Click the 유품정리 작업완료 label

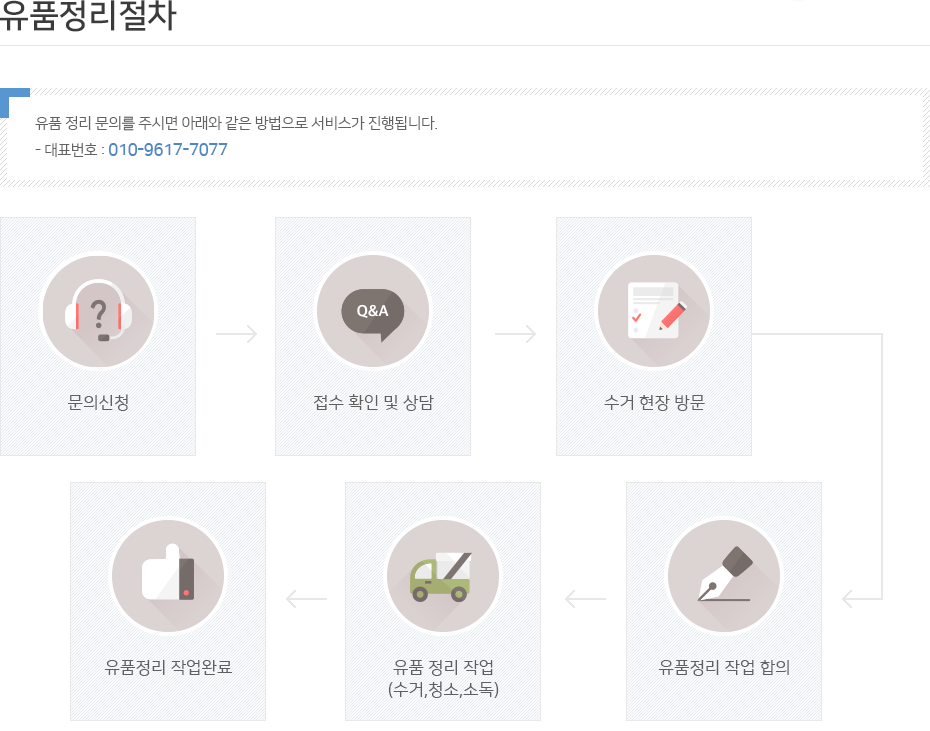pyautogui.click(x=168, y=667)
